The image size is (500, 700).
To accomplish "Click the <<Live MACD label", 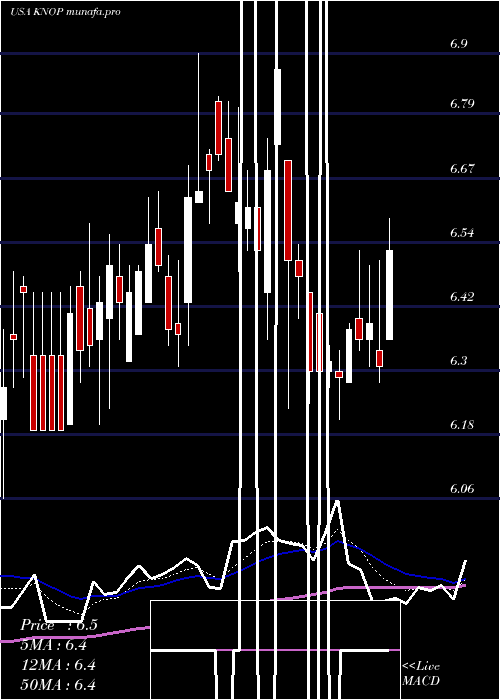I will coord(421,674).
